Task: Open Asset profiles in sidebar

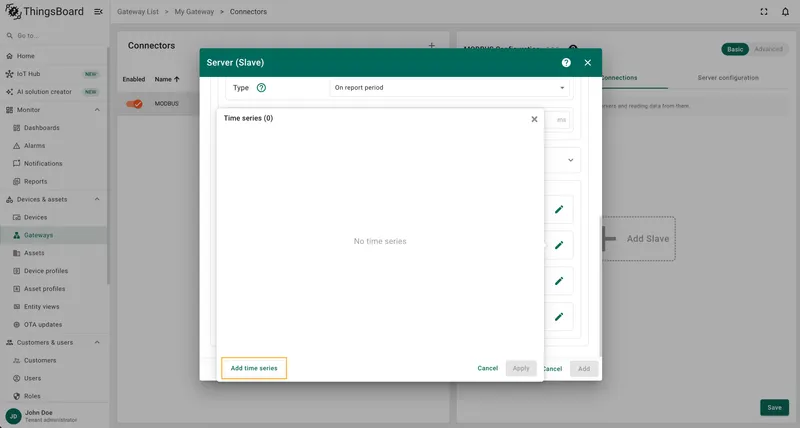Action: coord(54,289)
